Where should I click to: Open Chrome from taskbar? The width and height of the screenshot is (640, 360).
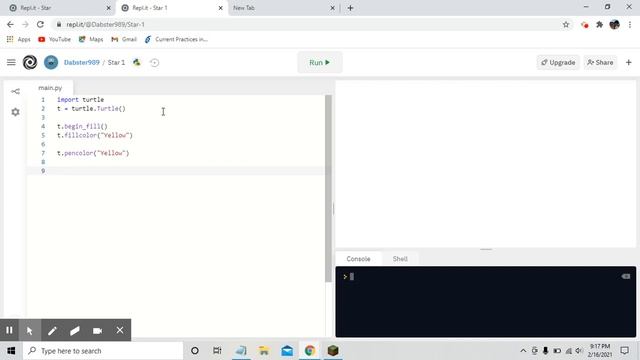310,351
